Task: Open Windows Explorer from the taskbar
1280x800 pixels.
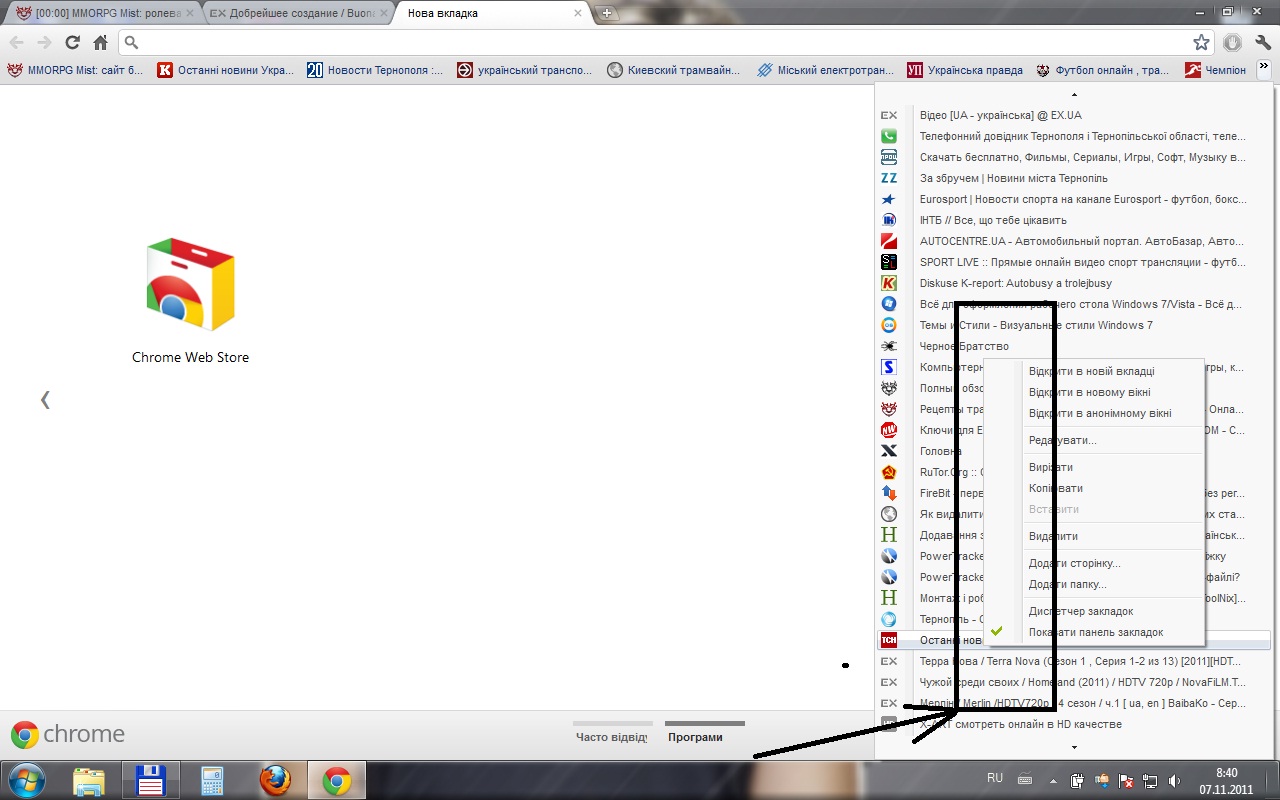Action: (89, 780)
